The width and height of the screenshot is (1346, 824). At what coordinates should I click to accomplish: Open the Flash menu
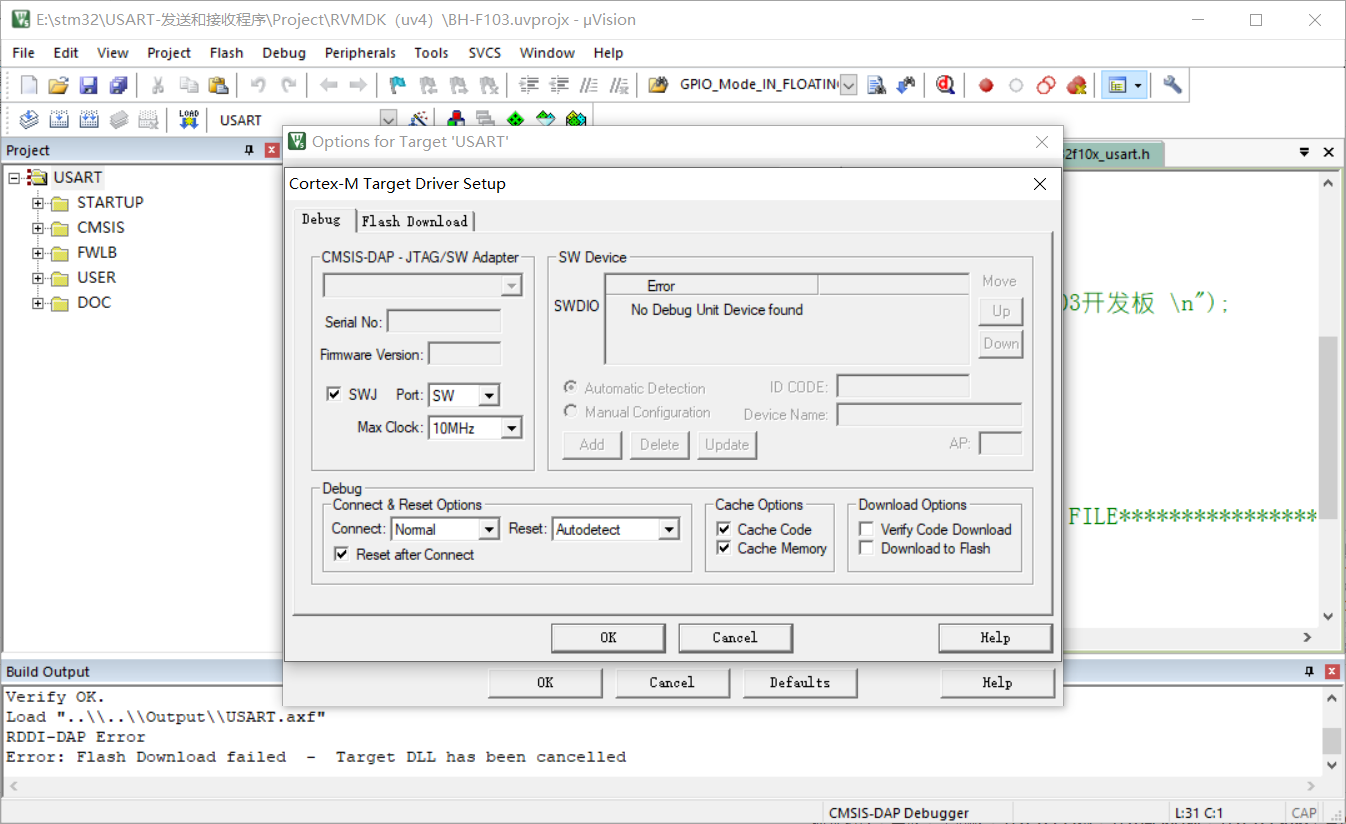coord(226,53)
